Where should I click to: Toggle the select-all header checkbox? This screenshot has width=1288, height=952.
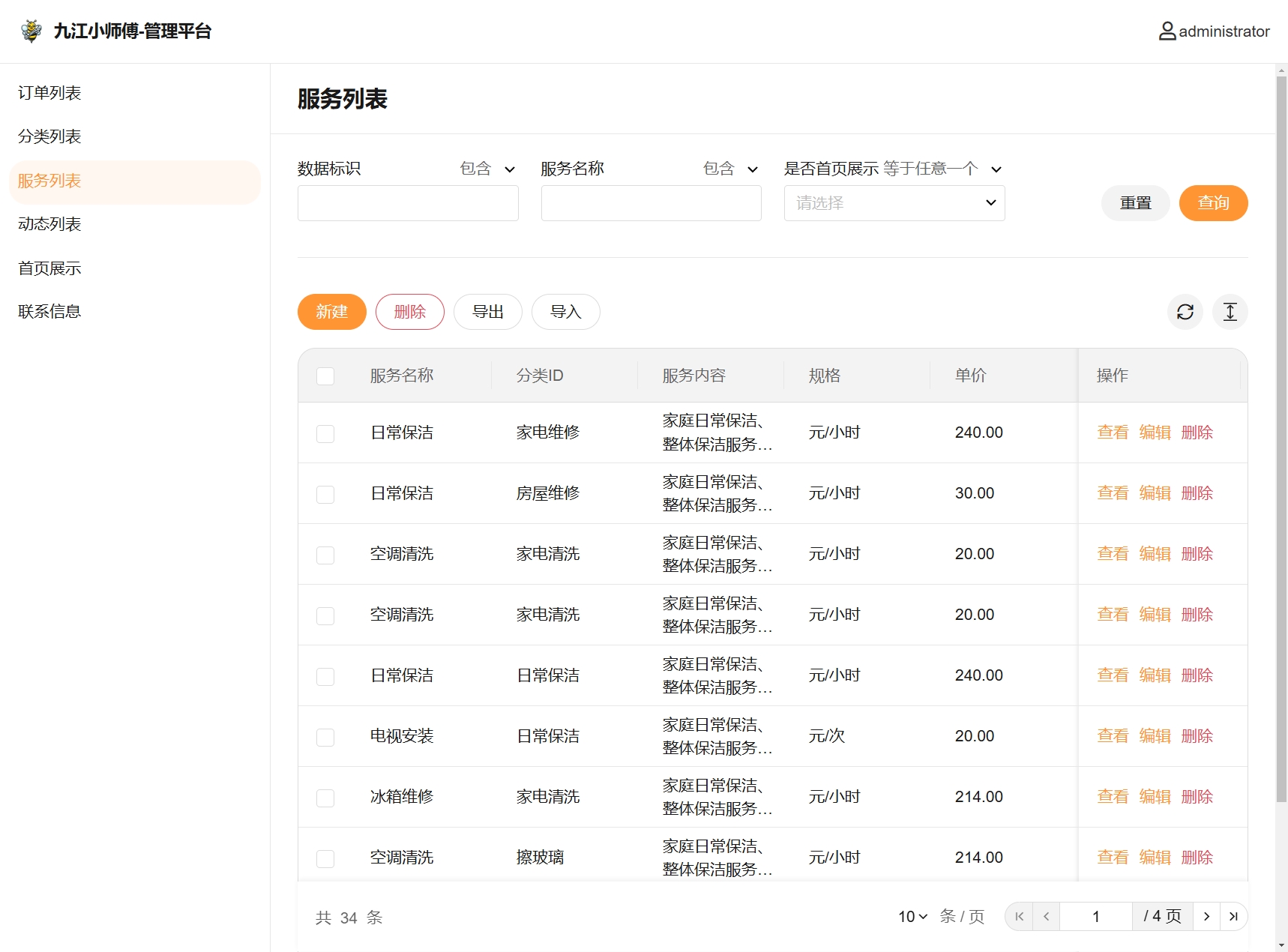coord(325,376)
